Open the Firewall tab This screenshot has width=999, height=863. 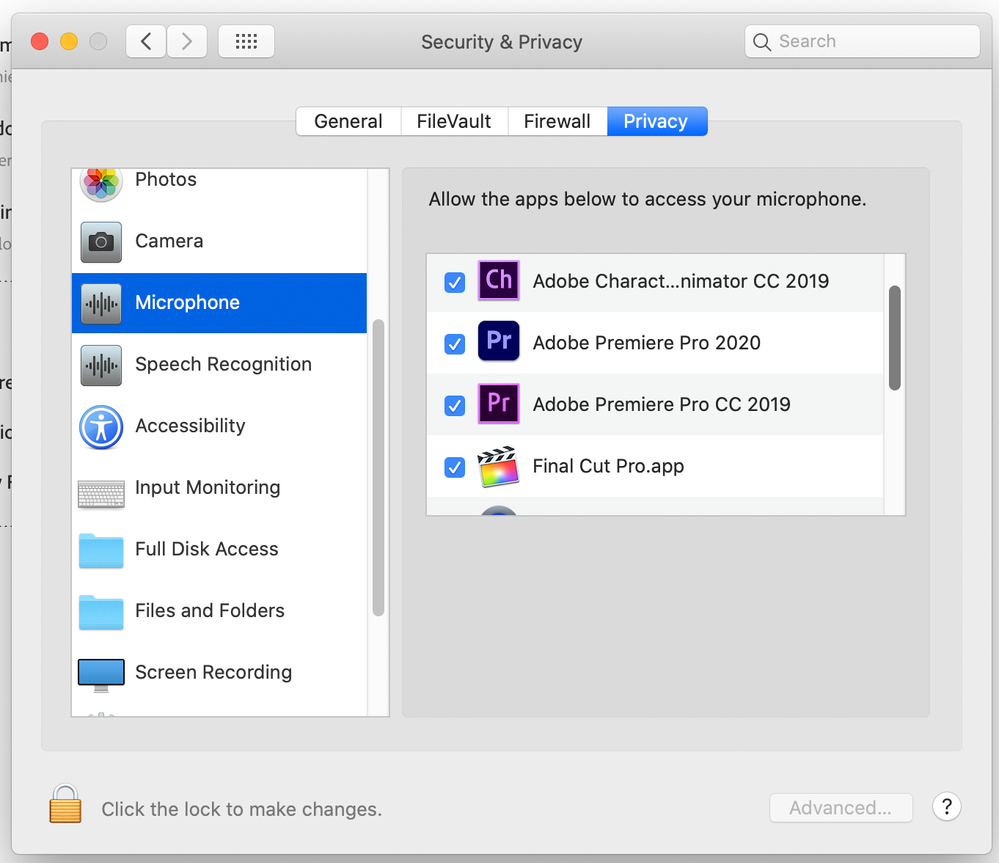click(557, 121)
